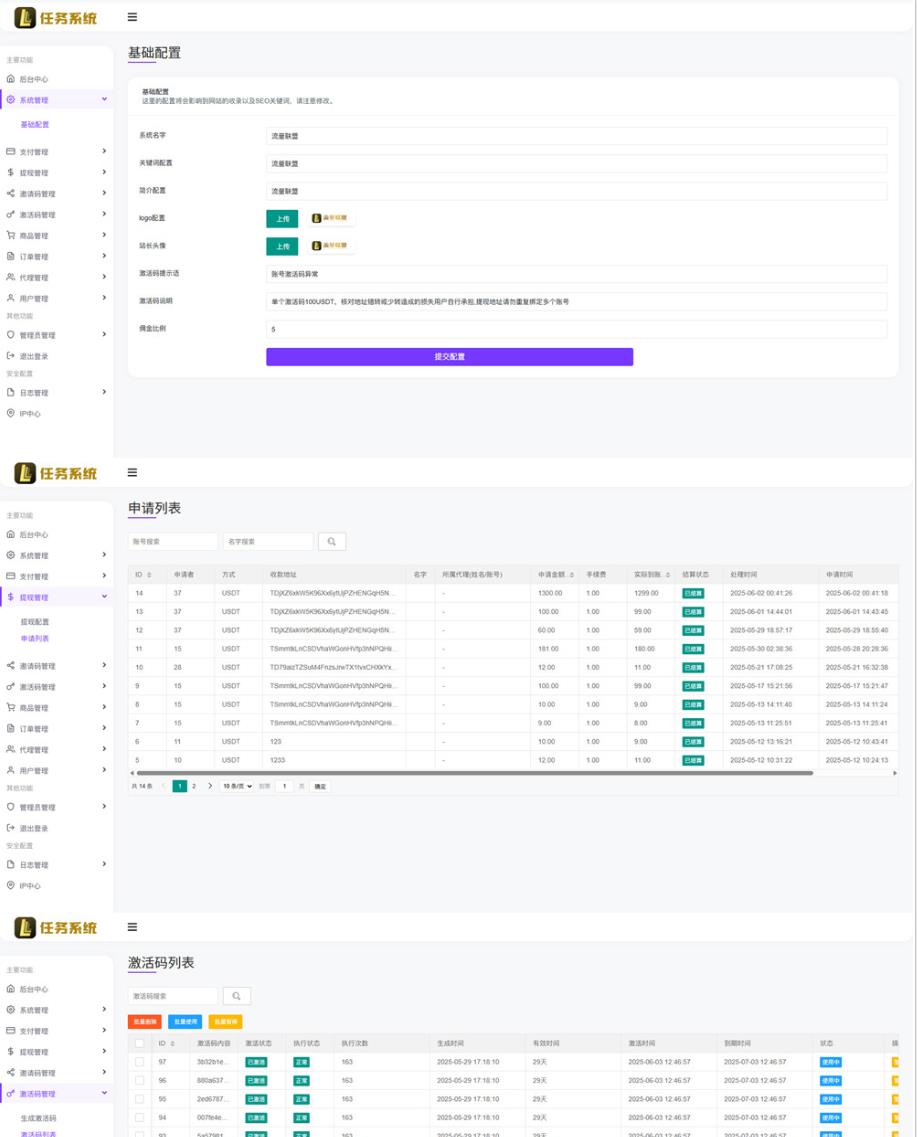Click 商品管理 cart icon in 基础配置 page sidebar
This screenshot has width=917, height=1137.
pos(11,236)
